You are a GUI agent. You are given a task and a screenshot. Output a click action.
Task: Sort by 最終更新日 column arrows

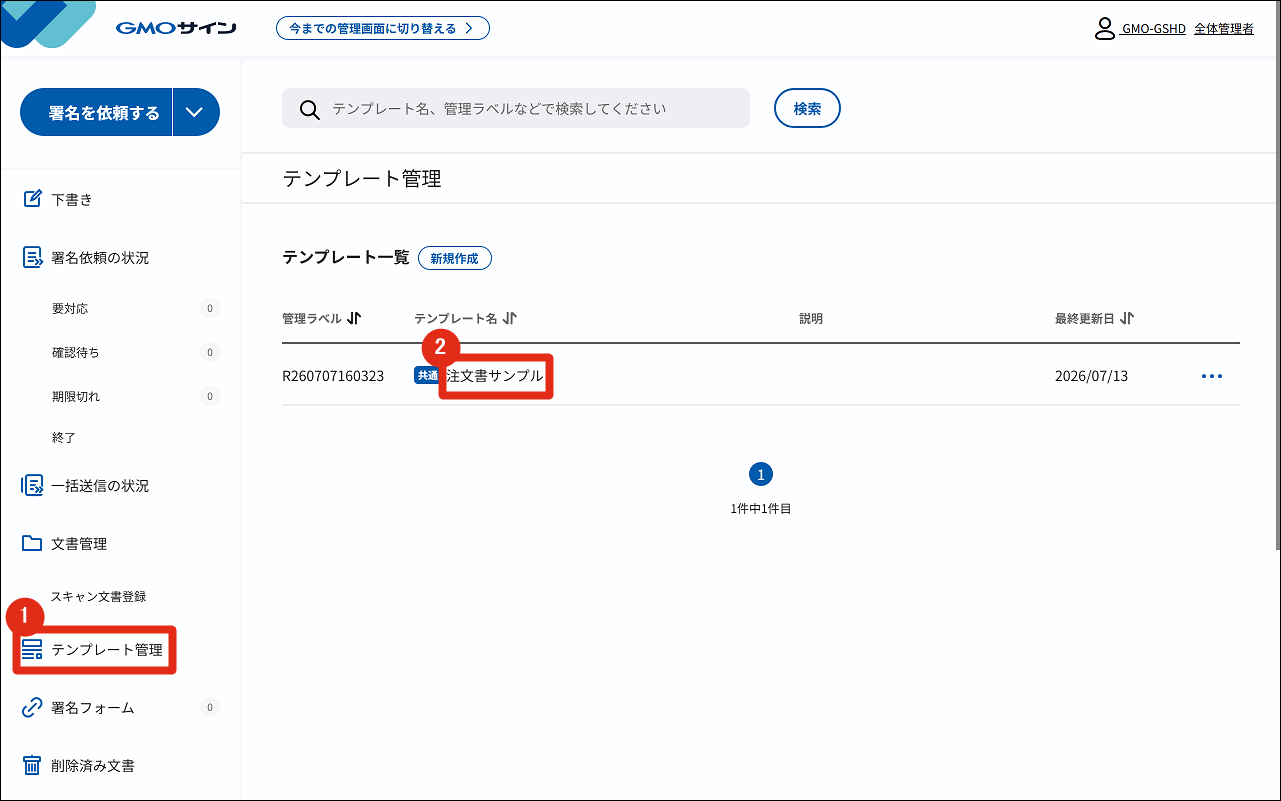point(1127,318)
